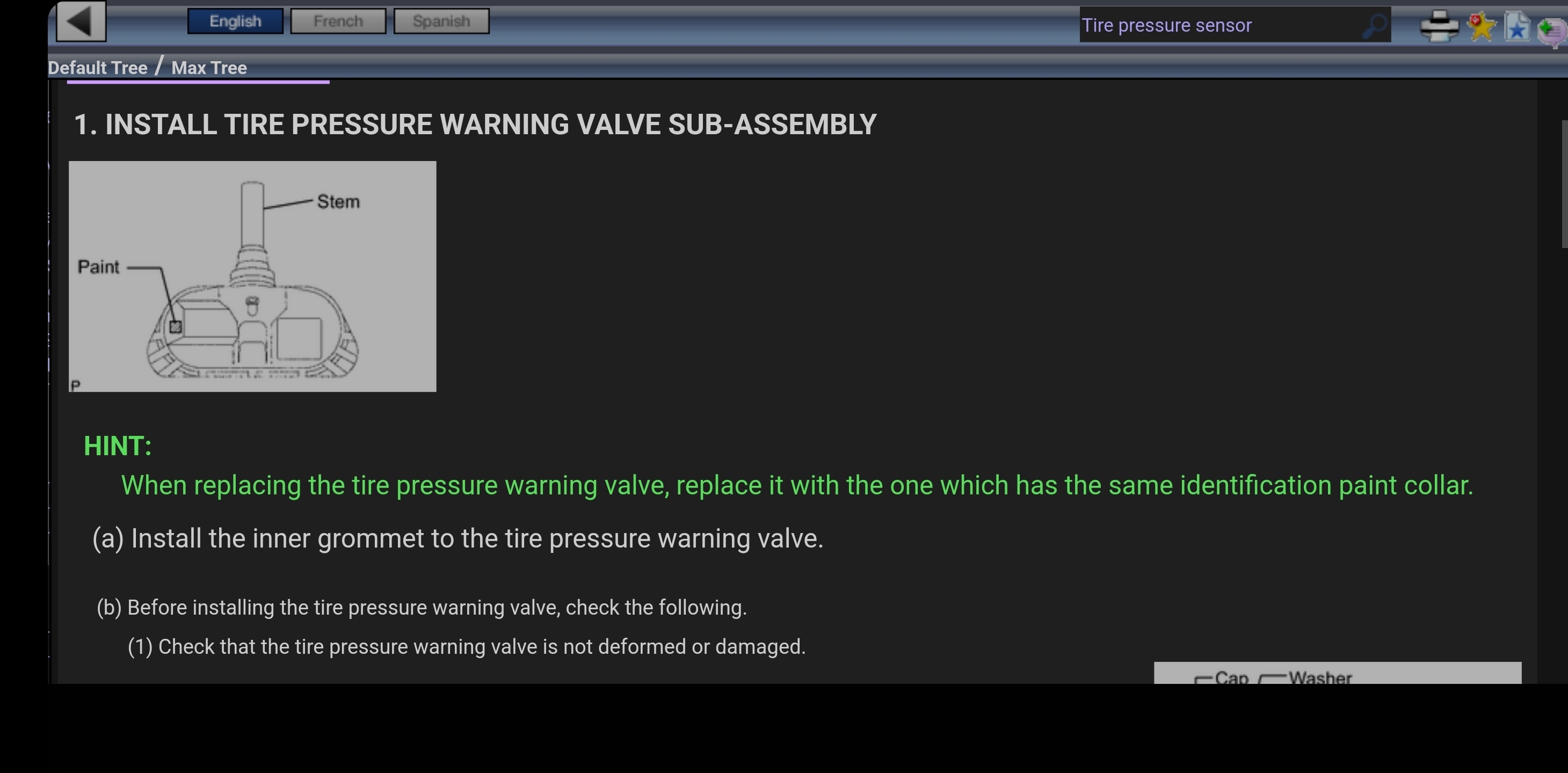This screenshot has height=773, width=1568.
Task: Click the vertical scrollbar thumb on right
Action: [x=1564, y=184]
